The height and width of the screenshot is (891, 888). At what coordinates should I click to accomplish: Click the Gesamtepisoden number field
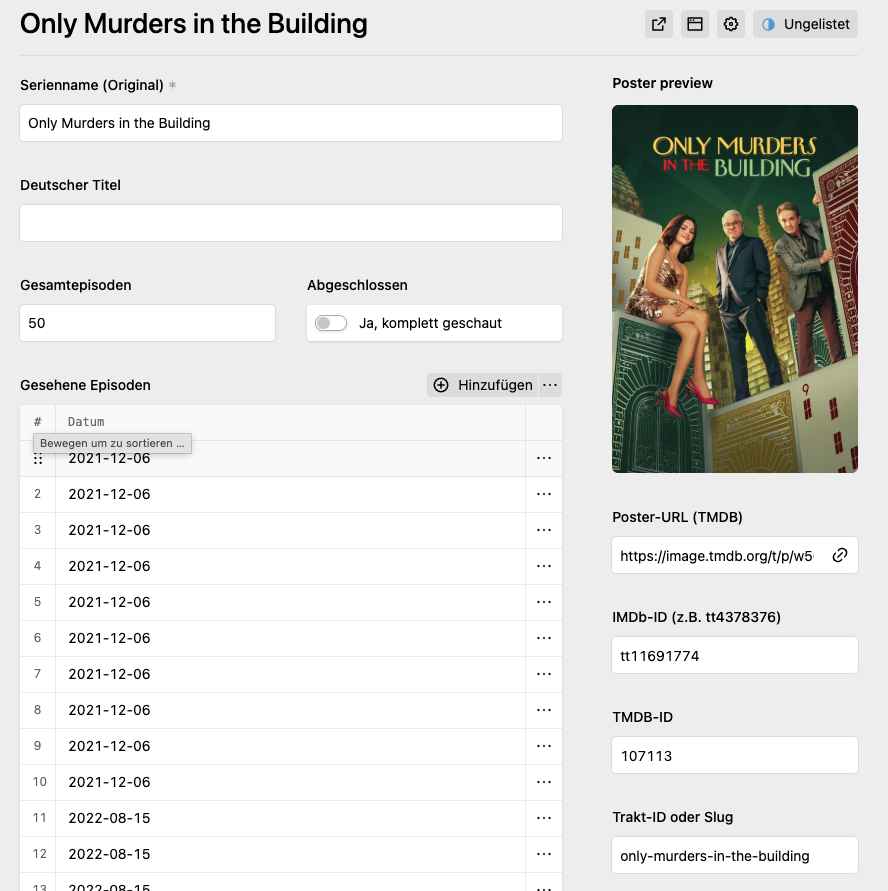click(x=147, y=323)
